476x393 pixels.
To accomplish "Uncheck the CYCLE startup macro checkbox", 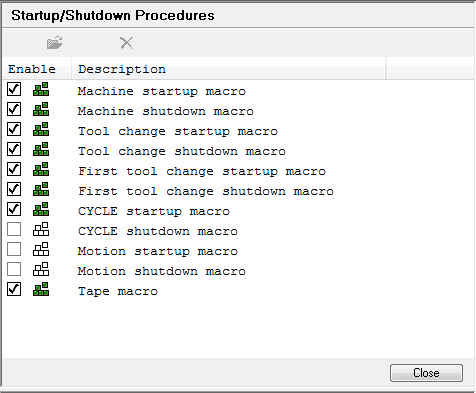I will click(14, 209).
